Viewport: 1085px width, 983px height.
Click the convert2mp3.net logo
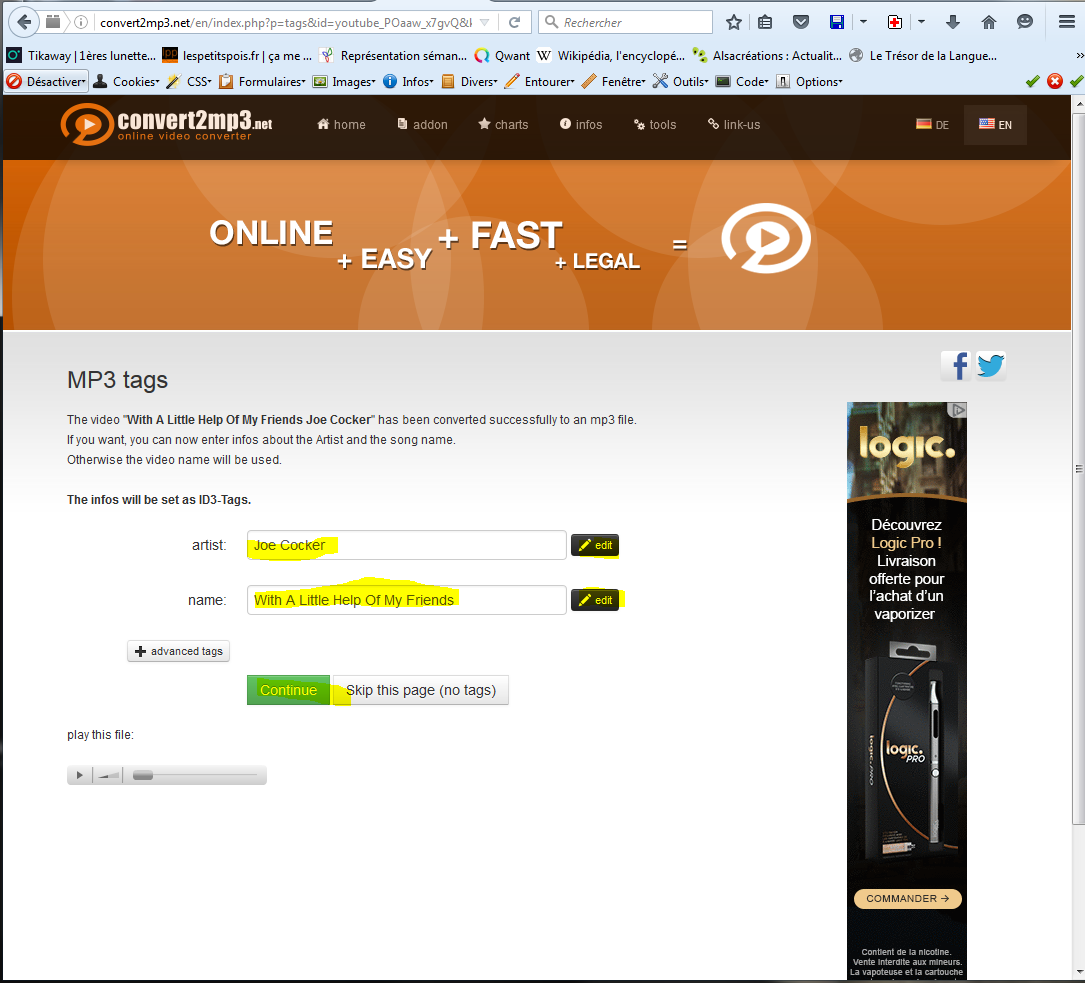click(x=166, y=125)
